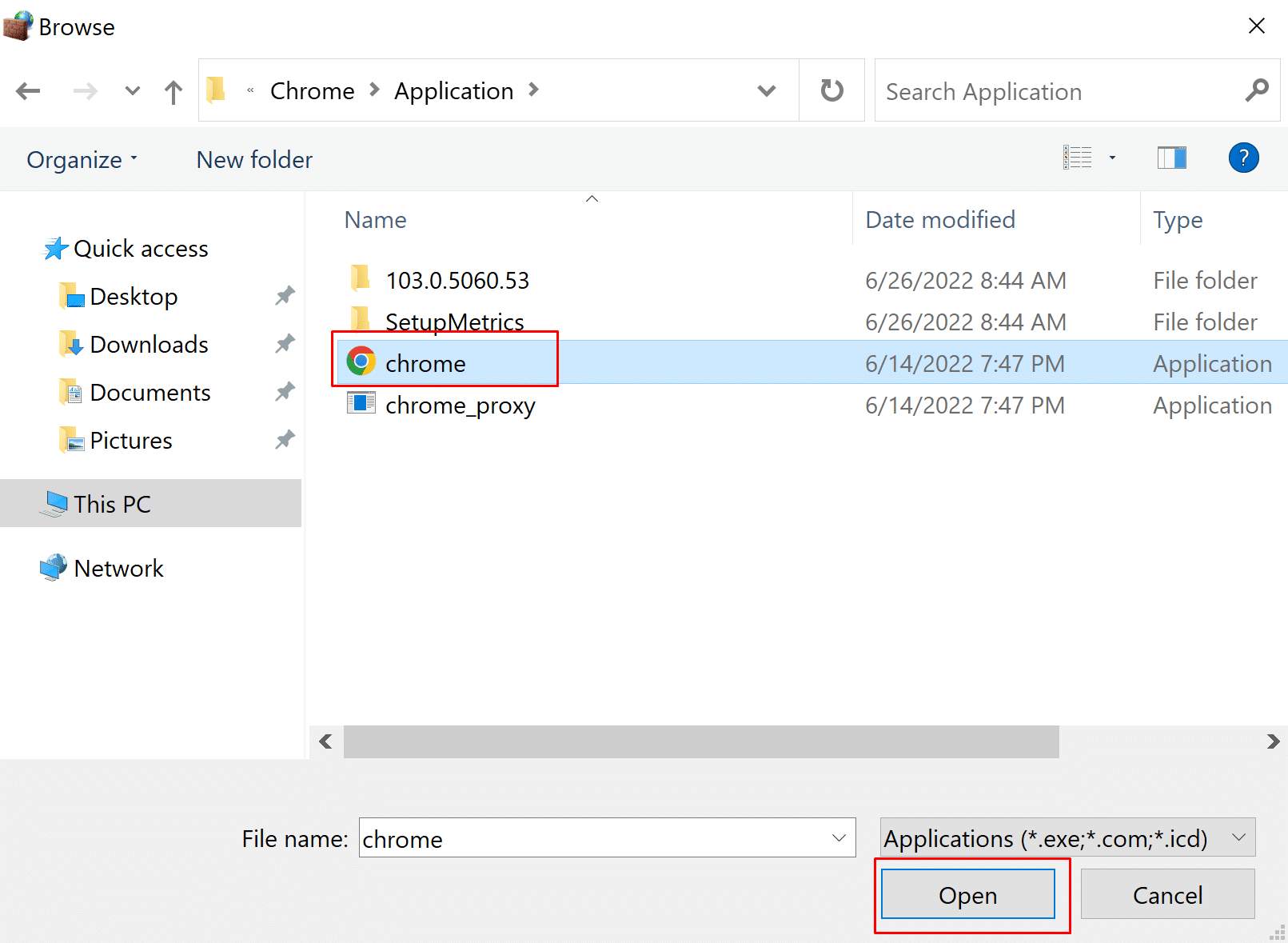Select the 103.0.5060.53 folder
Image resolution: width=1288 pixels, height=943 pixels.
coord(457,281)
